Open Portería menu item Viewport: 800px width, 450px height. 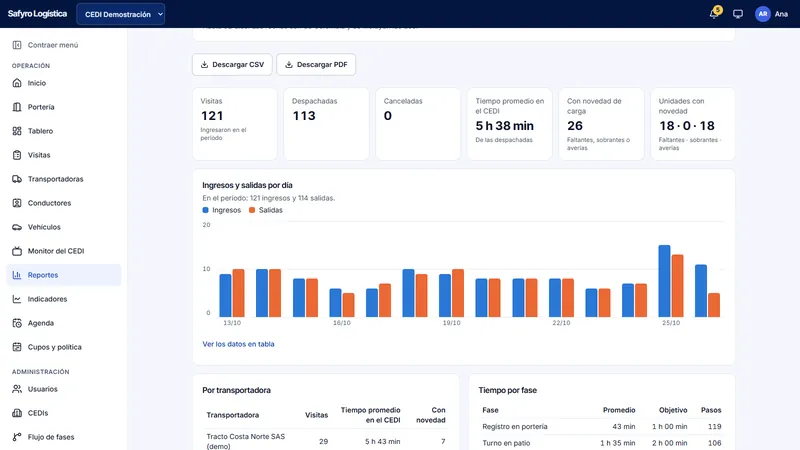[64, 107]
